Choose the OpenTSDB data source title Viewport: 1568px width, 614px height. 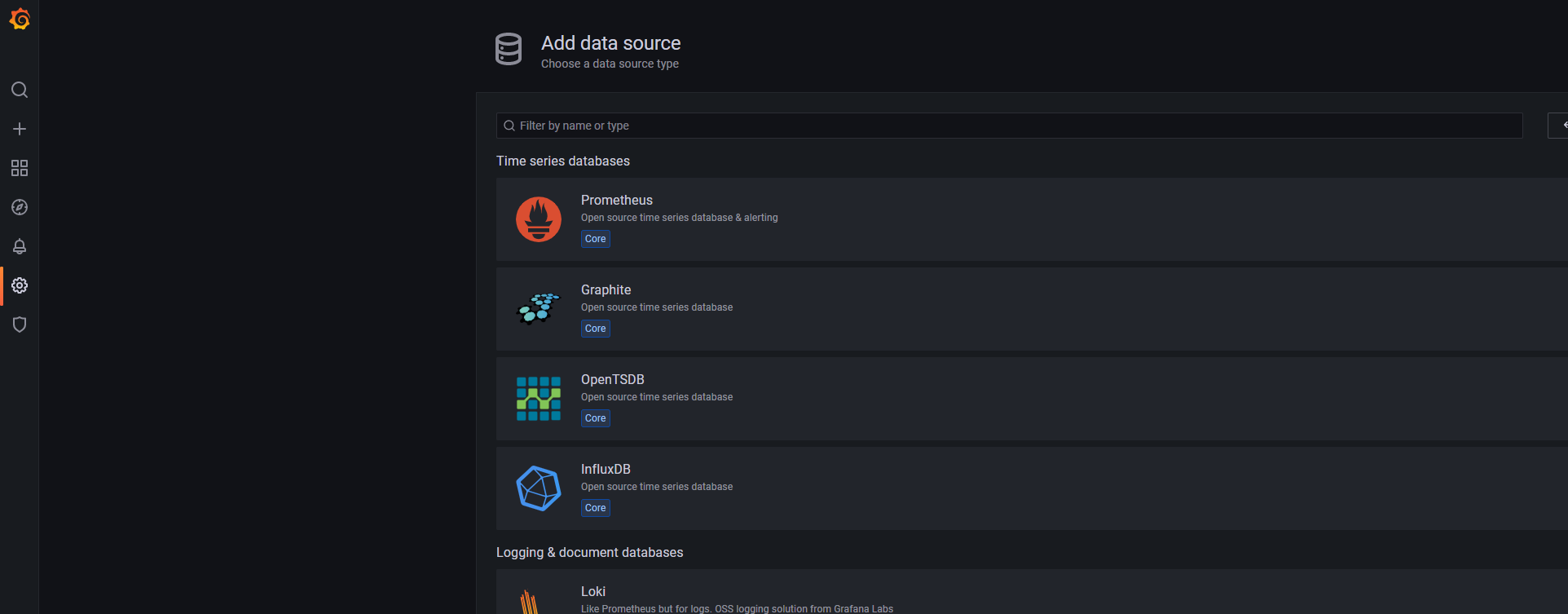point(612,379)
